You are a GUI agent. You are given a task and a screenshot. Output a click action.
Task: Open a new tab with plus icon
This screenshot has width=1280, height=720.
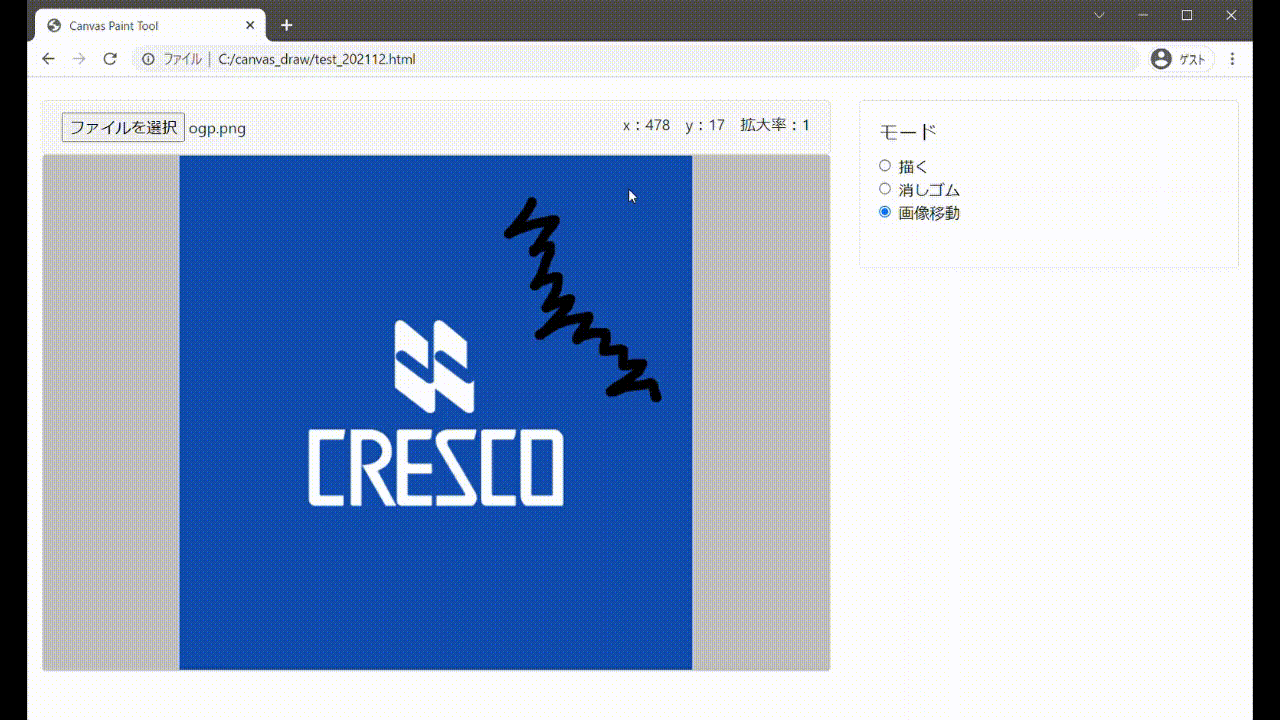coord(287,25)
